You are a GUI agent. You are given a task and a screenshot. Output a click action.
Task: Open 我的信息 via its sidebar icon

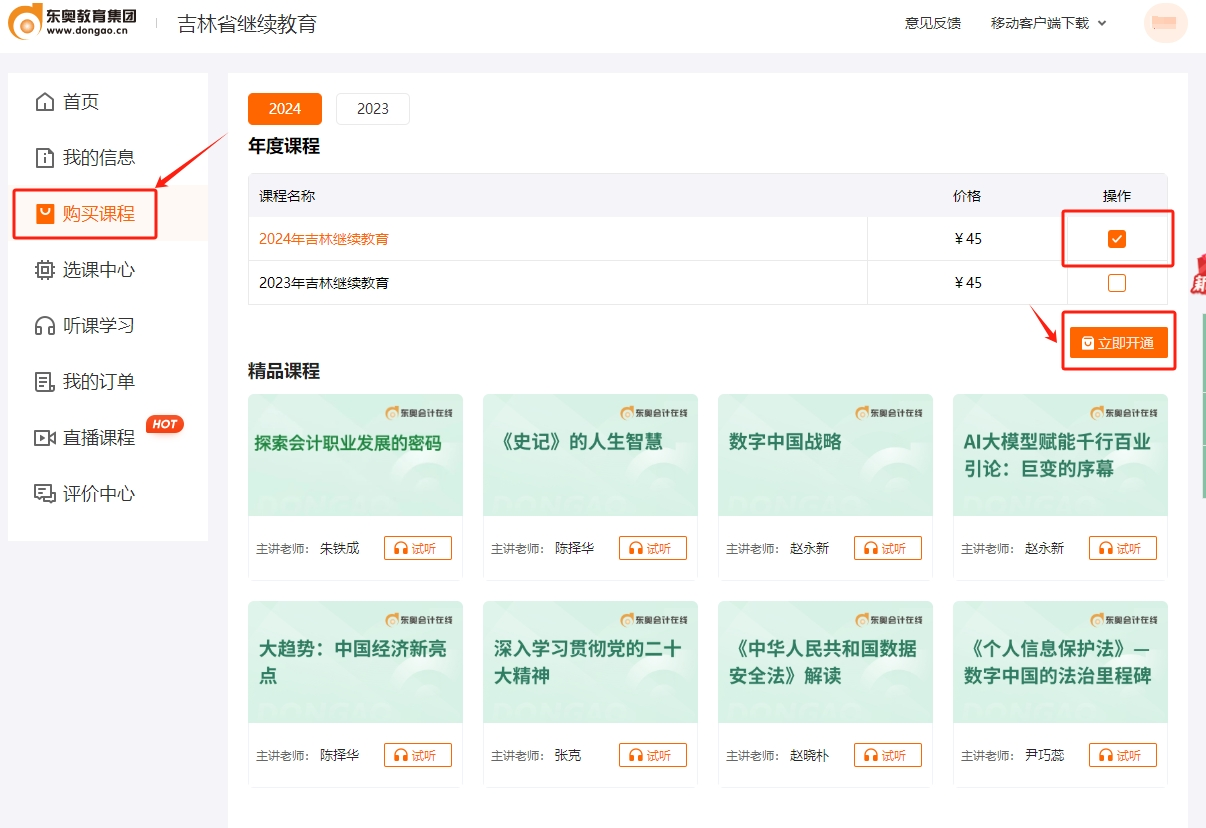tap(46, 157)
